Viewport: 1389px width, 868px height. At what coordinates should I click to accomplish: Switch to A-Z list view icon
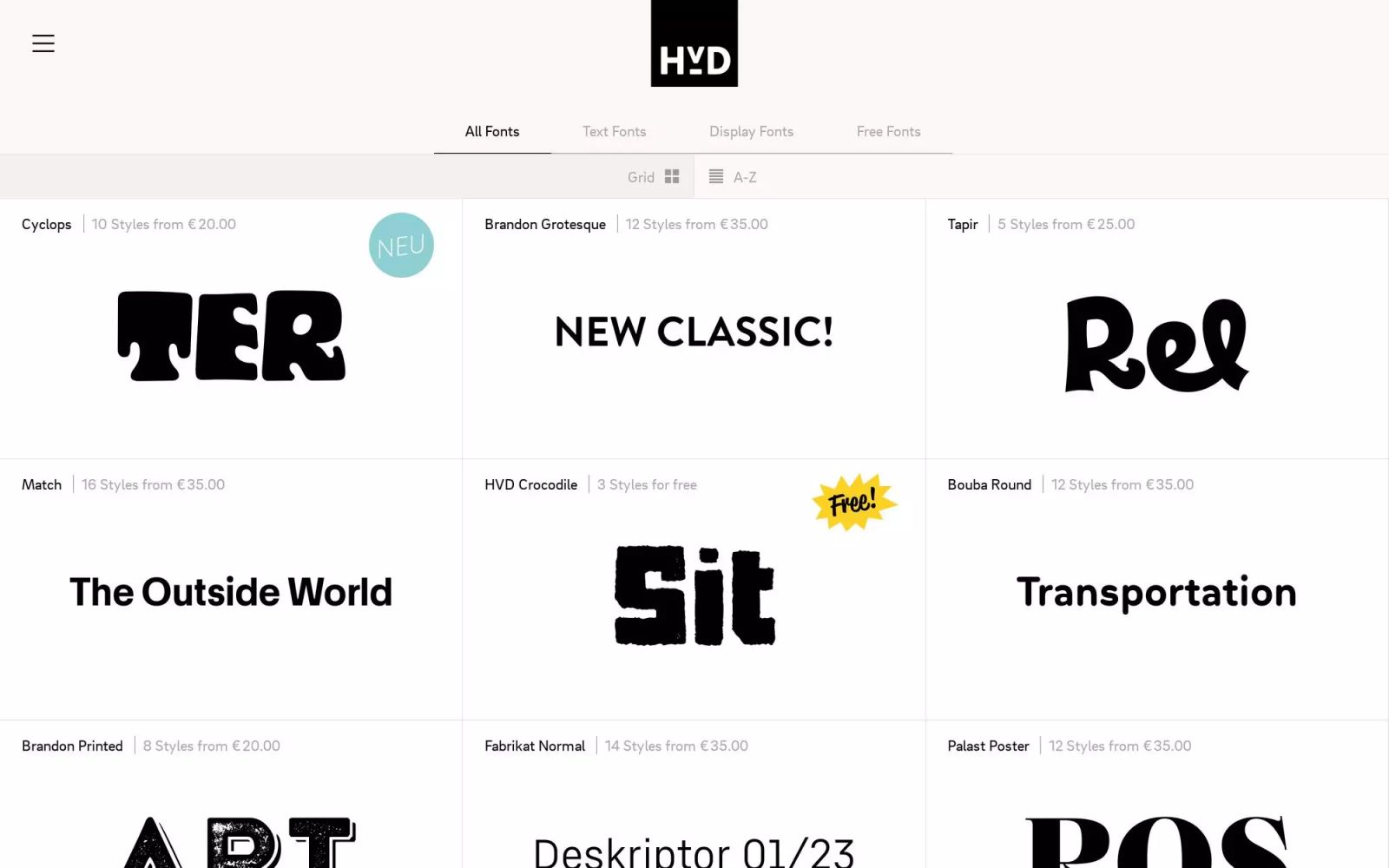pos(716,177)
